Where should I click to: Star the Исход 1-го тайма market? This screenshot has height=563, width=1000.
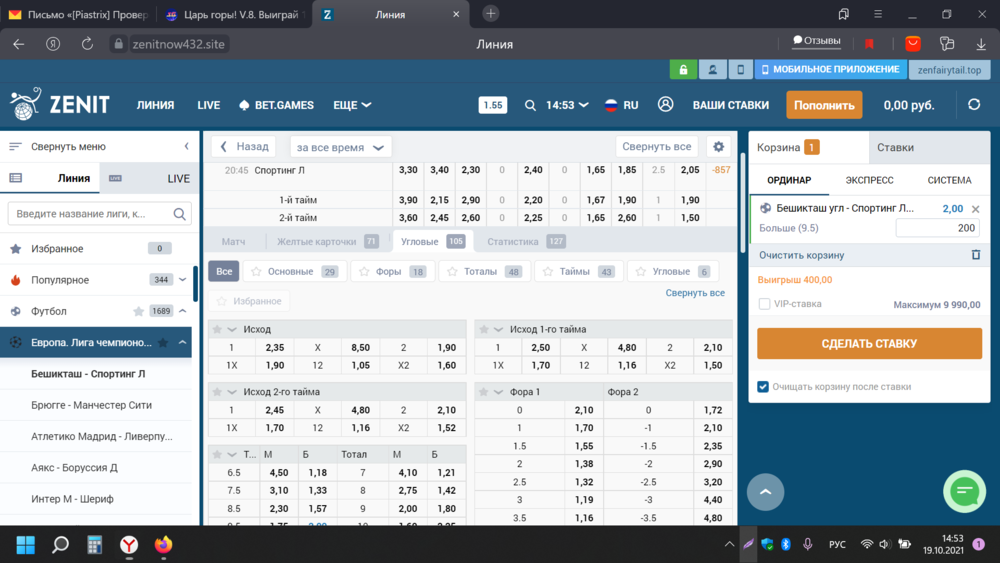(x=483, y=329)
